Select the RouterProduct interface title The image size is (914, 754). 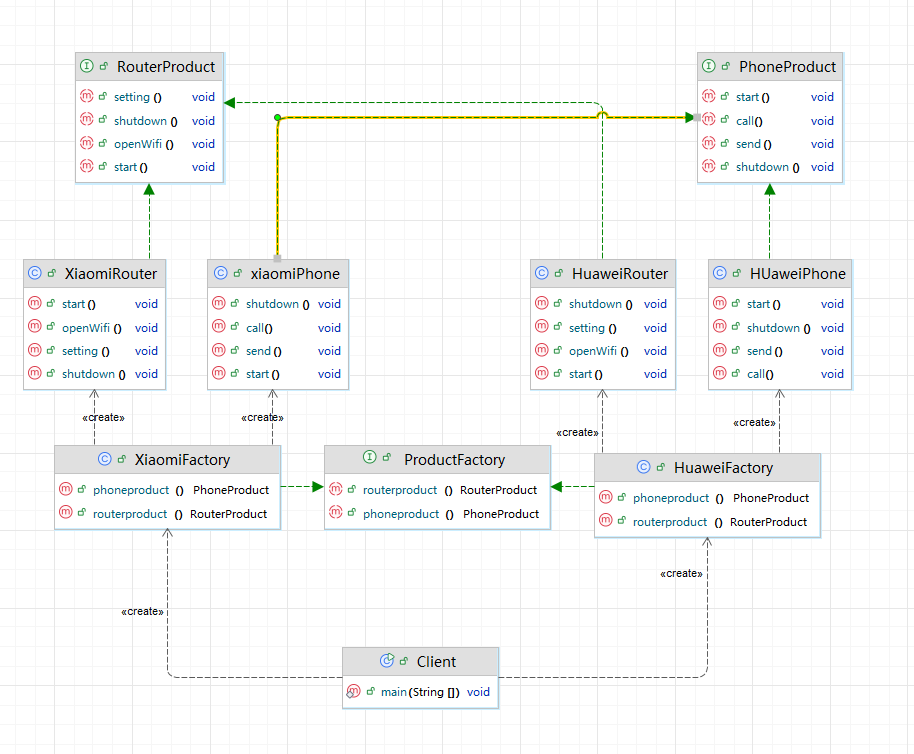[x=166, y=67]
